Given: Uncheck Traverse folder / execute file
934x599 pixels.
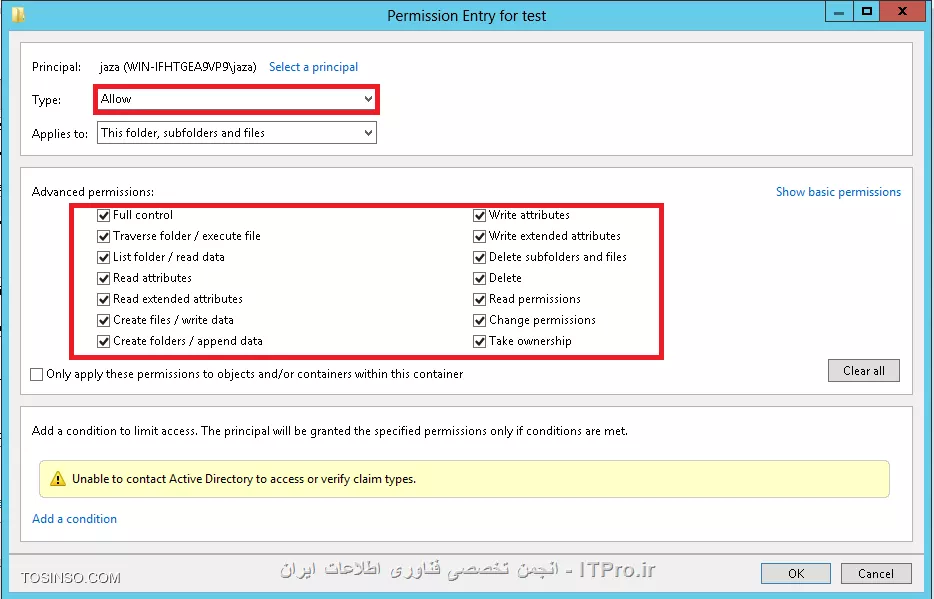Looking at the screenshot, I should click(104, 236).
